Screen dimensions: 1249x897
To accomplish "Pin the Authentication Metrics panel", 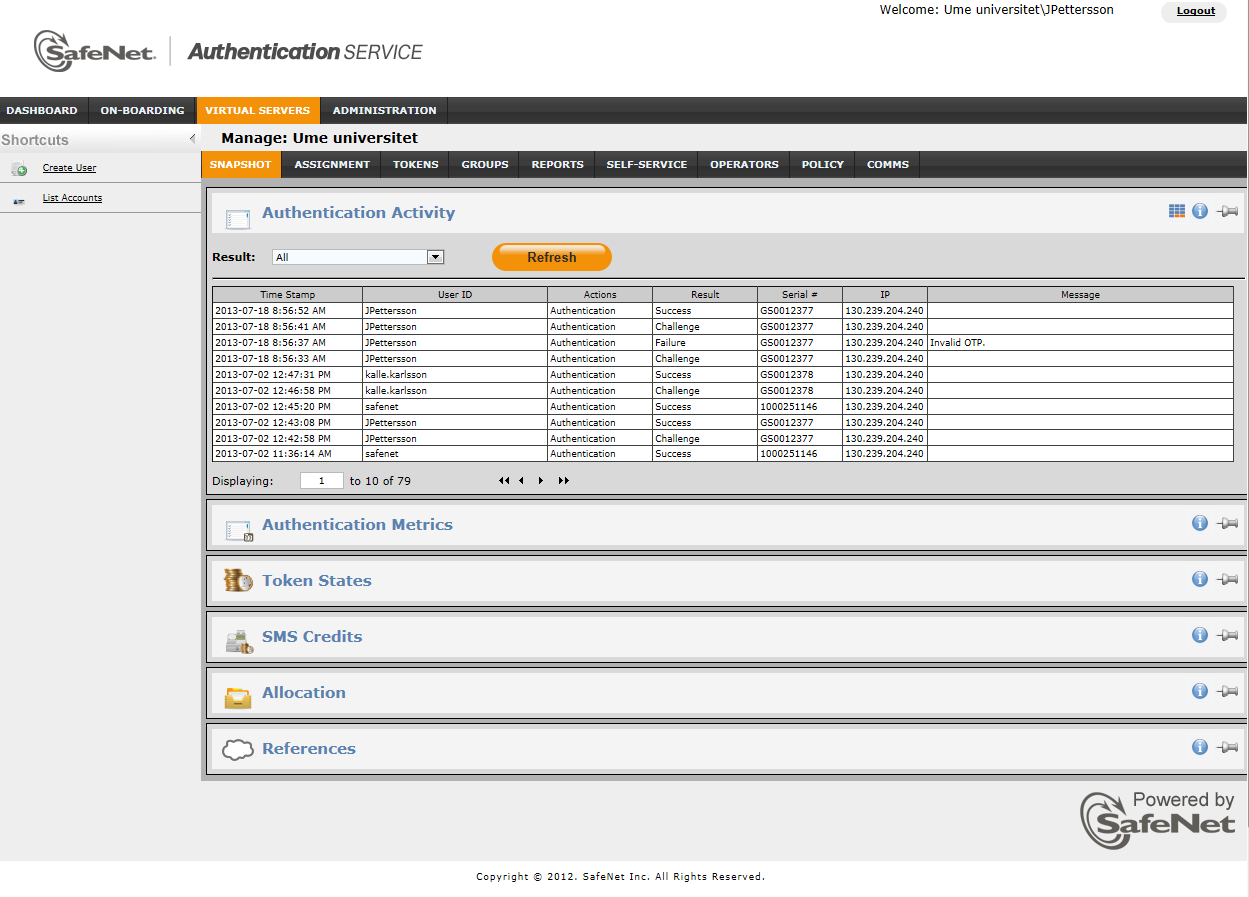I will [1228, 523].
